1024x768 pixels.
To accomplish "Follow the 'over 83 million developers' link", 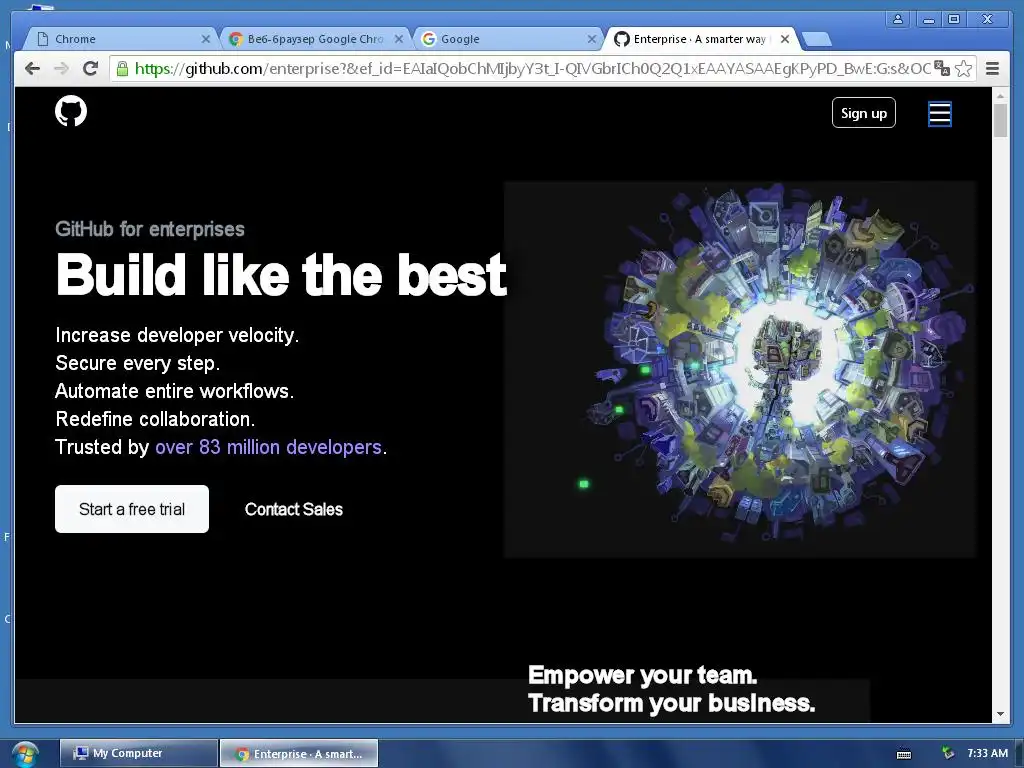I will [268, 447].
